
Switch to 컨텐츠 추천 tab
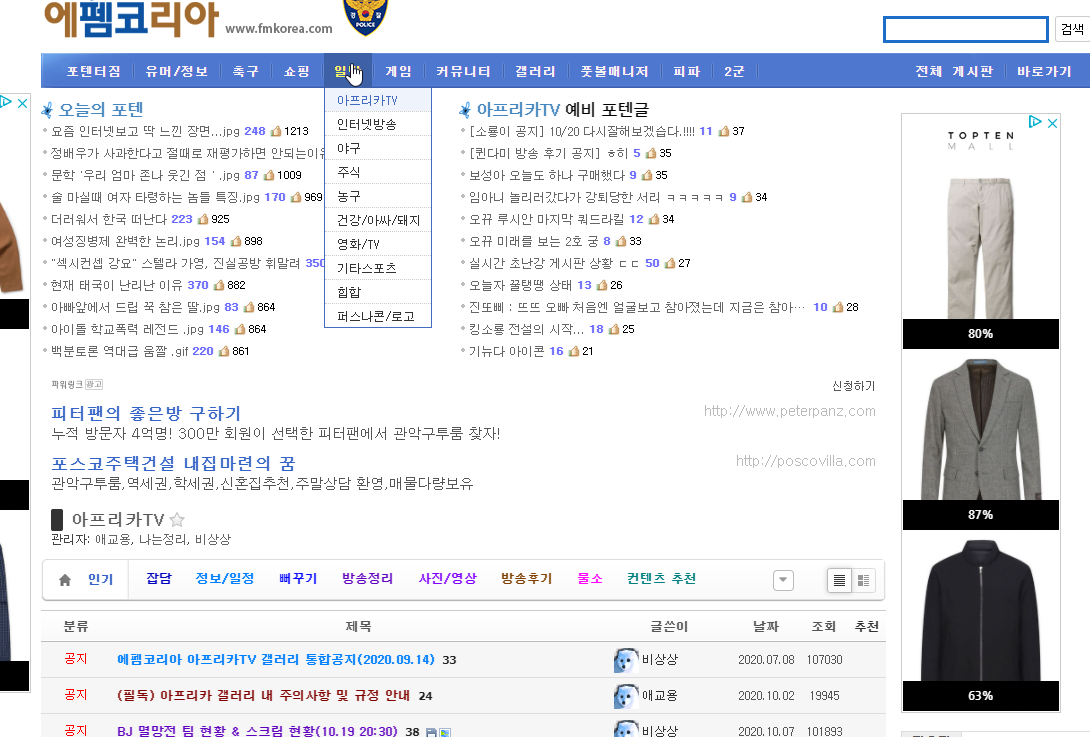[x=661, y=578]
